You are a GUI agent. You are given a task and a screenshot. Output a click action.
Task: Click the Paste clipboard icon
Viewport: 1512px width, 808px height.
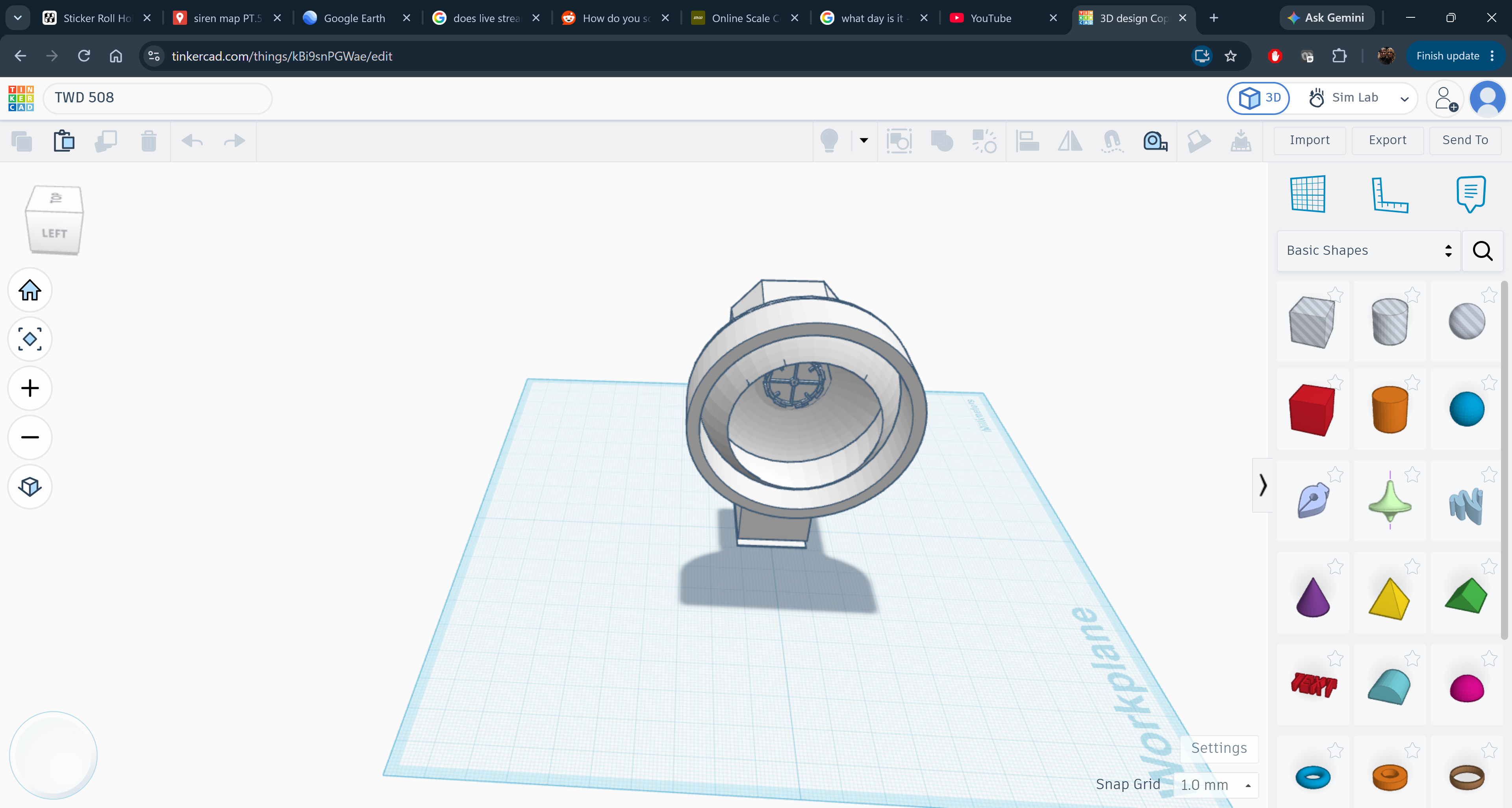pos(64,141)
